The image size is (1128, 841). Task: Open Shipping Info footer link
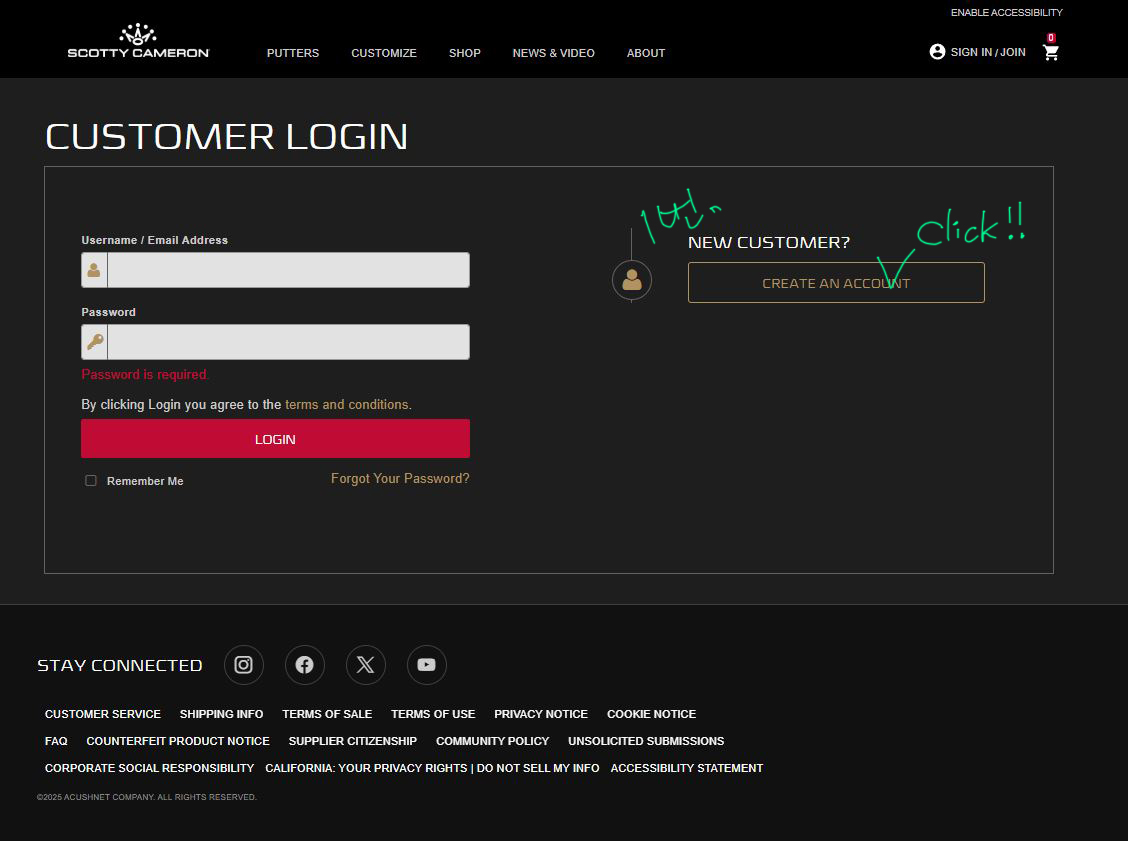[222, 714]
